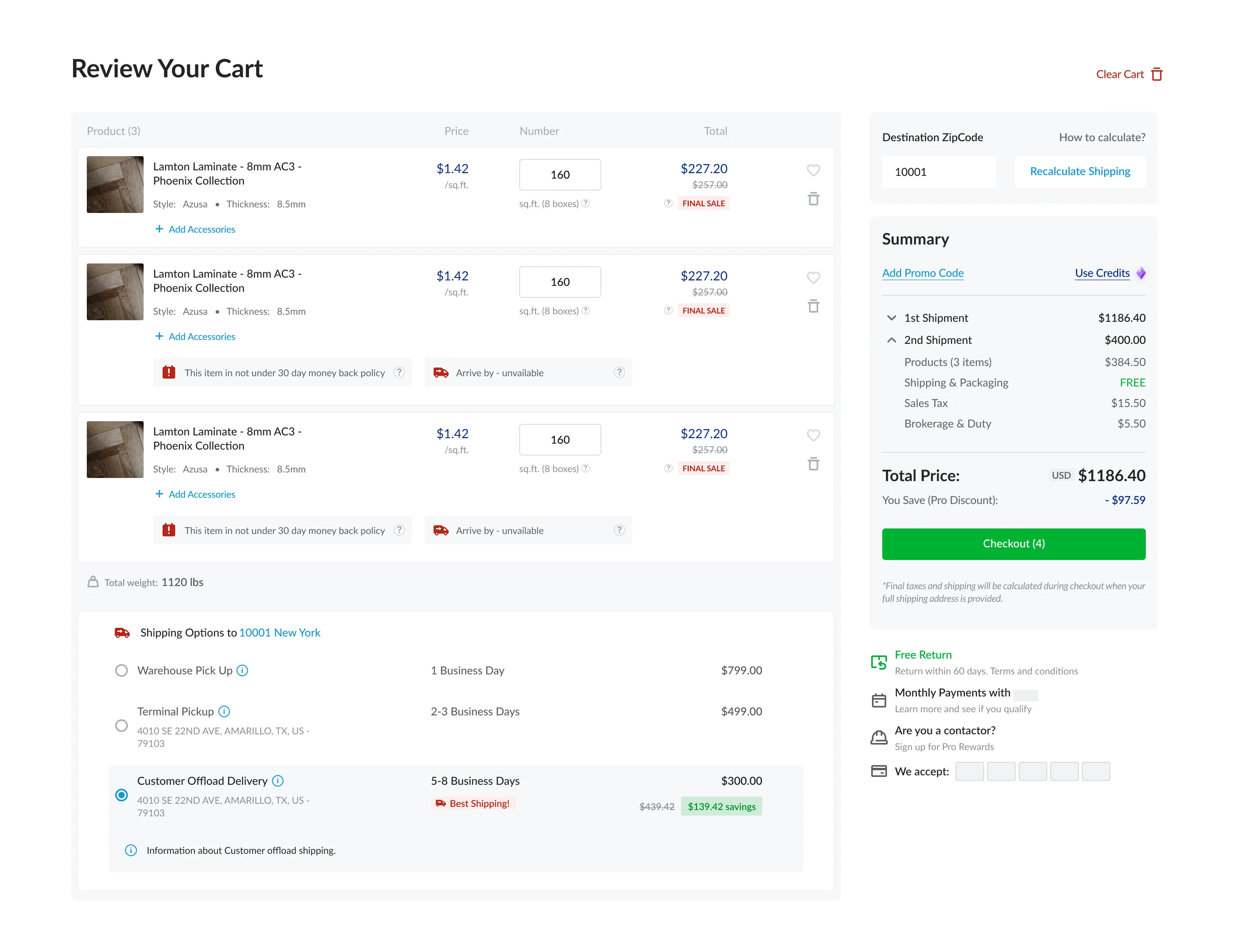Click the Clear Cart trash icon

point(1156,74)
